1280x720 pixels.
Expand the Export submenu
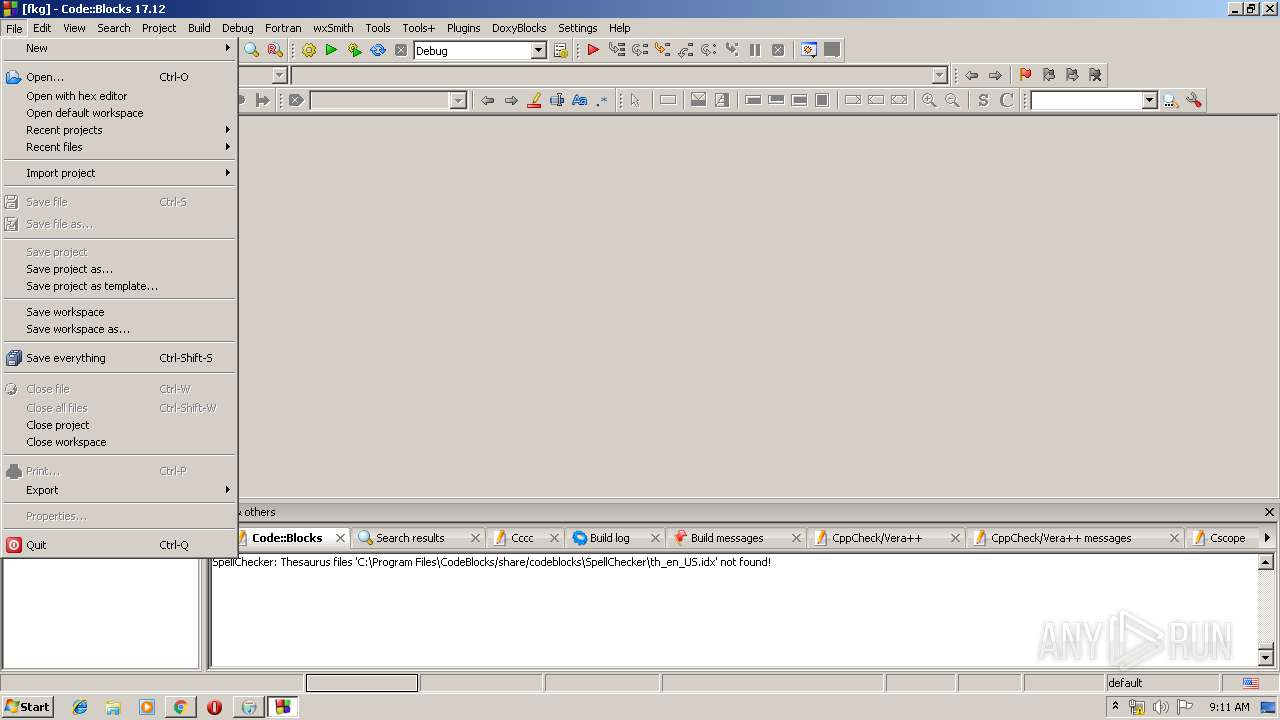(119, 490)
